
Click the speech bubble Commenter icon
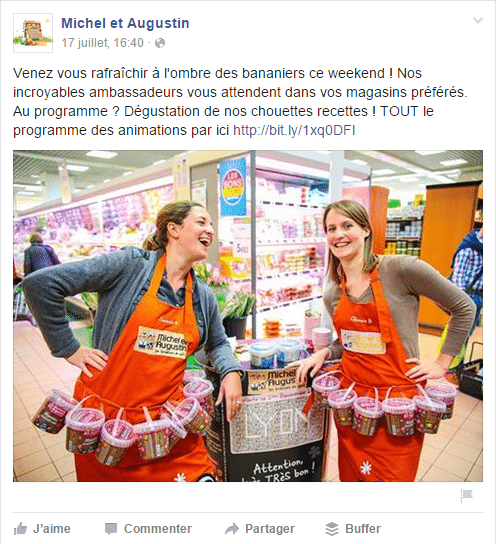click(x=111, y=529)
